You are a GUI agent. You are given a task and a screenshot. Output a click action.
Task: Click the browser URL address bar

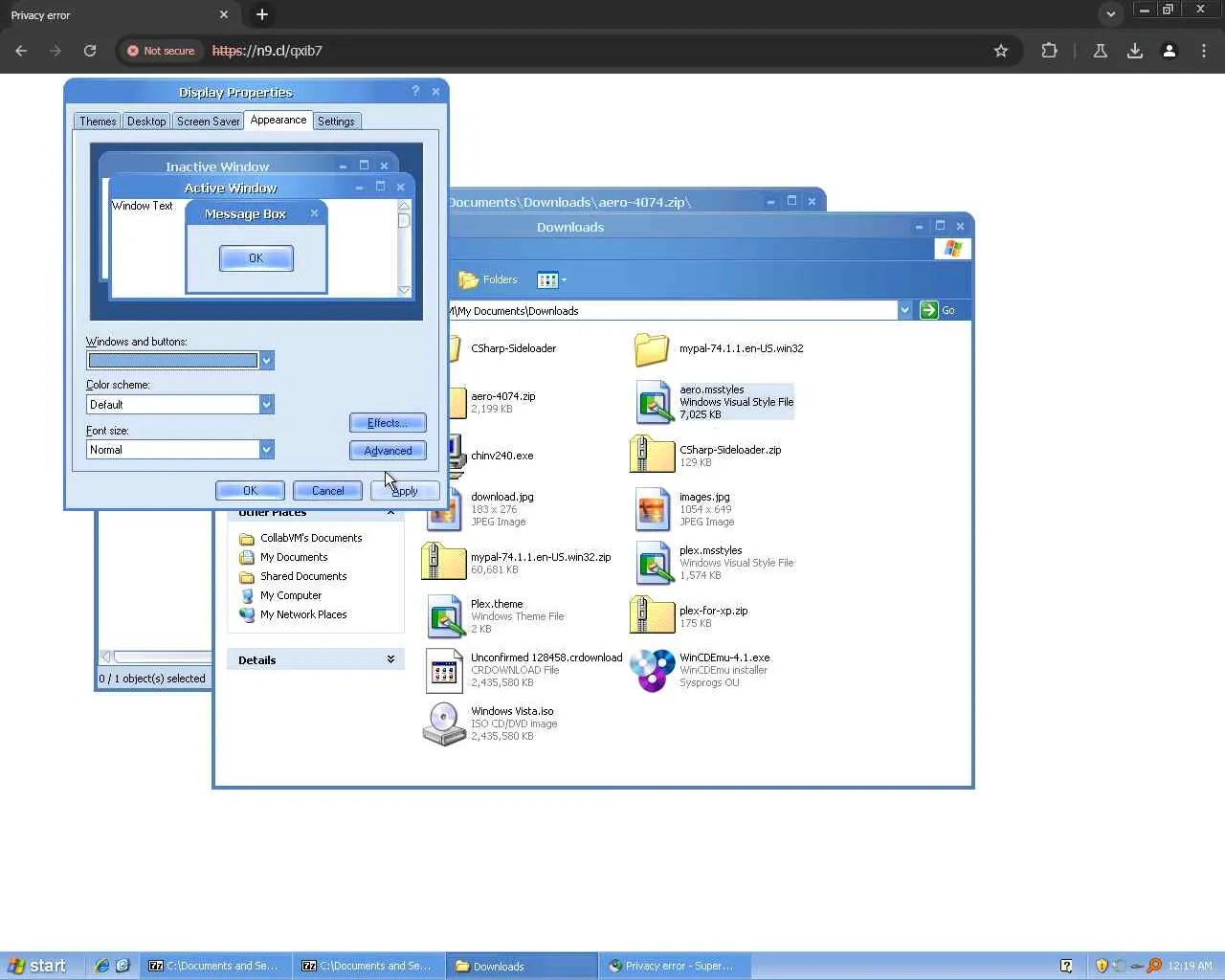pyautogui.click(x=595, y=51)
